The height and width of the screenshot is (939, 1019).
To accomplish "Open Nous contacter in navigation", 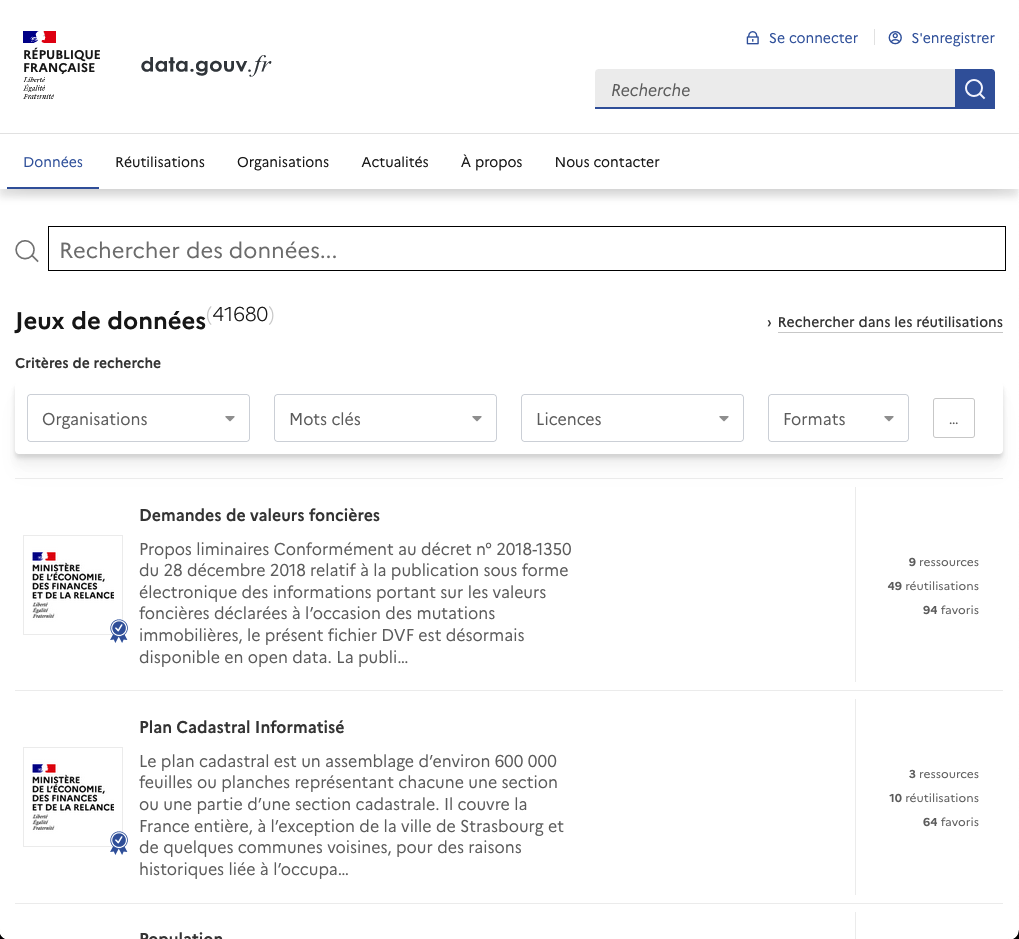I will tap(607, 162).
